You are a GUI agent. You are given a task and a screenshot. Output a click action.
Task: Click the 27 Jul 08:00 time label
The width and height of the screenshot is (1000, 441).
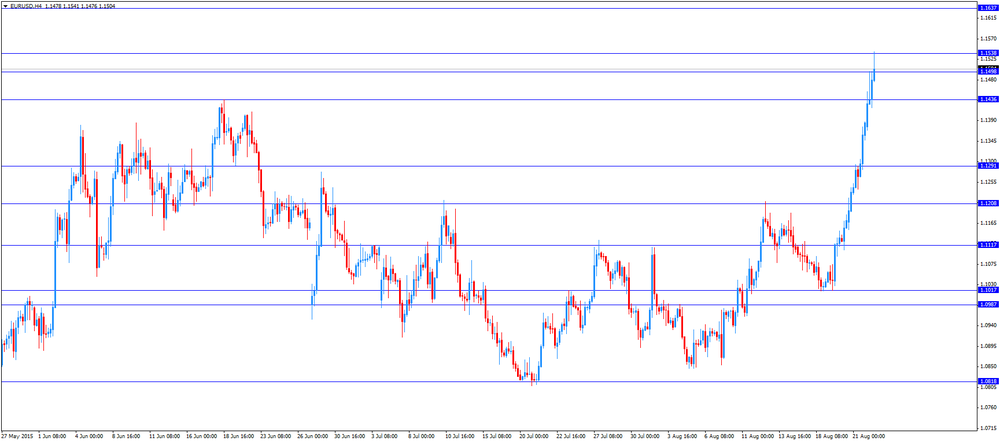(x=607, y=437)
